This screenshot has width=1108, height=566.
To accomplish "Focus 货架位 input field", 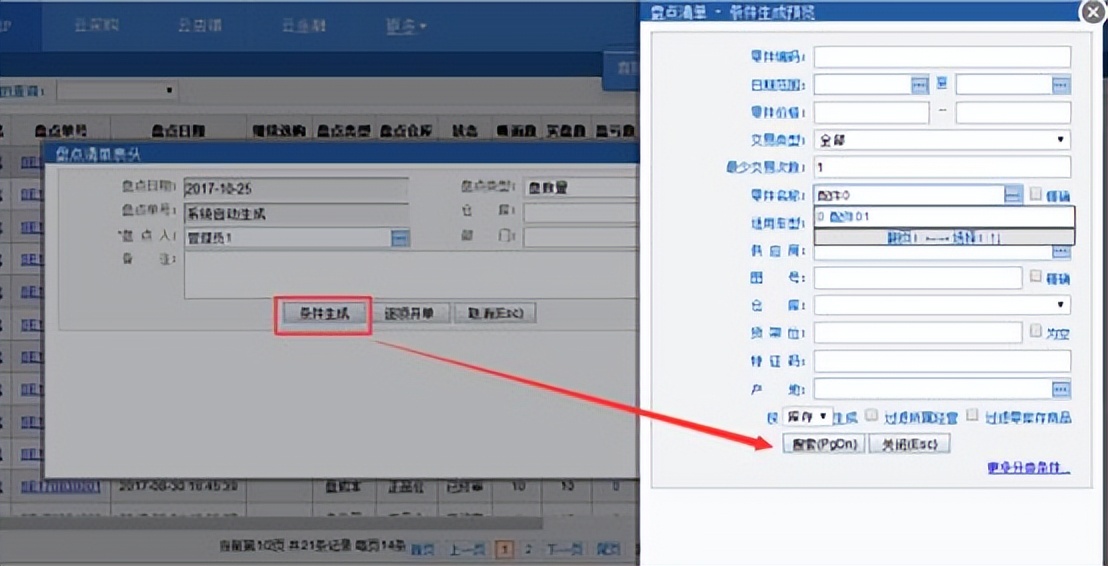I will pyautogui.click(x=918, y=333).
